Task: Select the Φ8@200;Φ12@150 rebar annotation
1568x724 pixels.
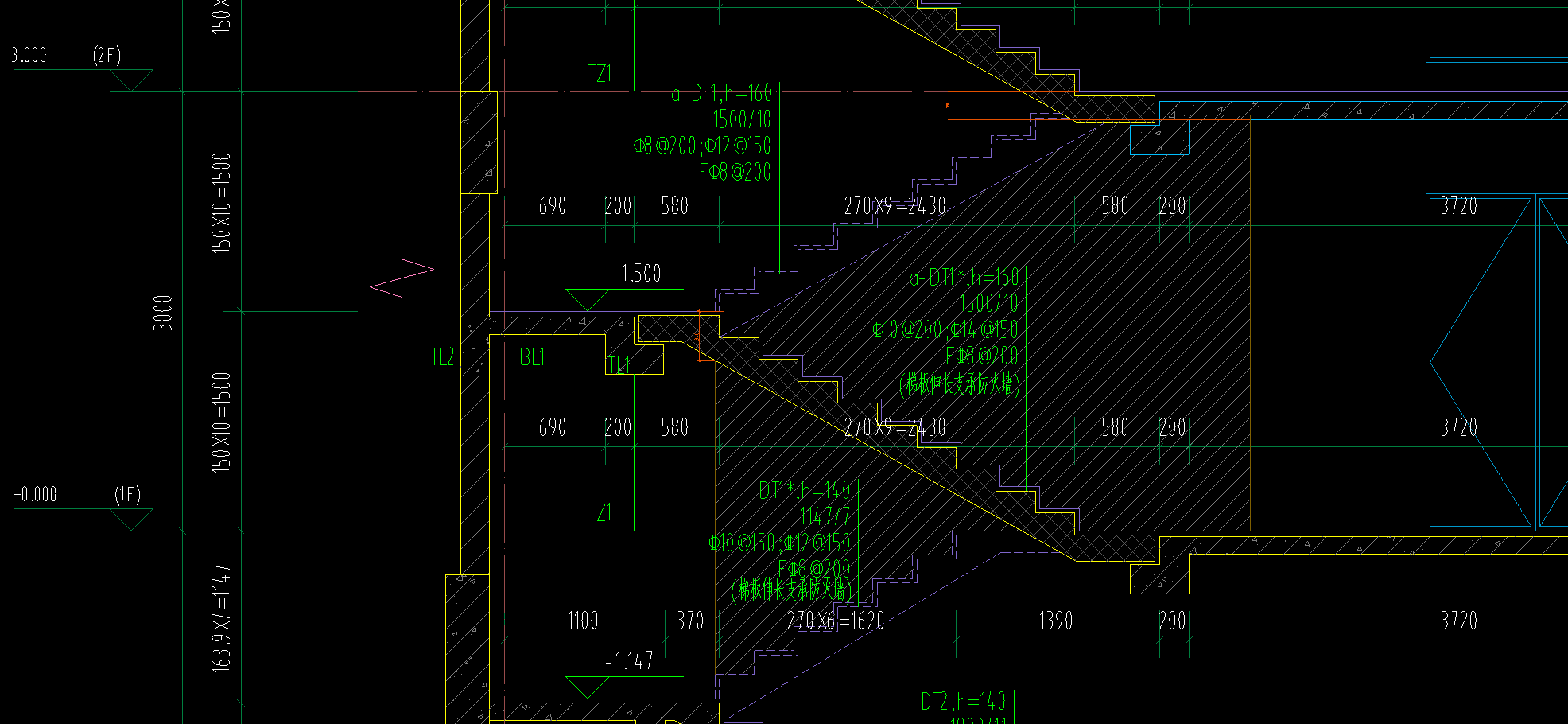Action: tap(702, 146)
